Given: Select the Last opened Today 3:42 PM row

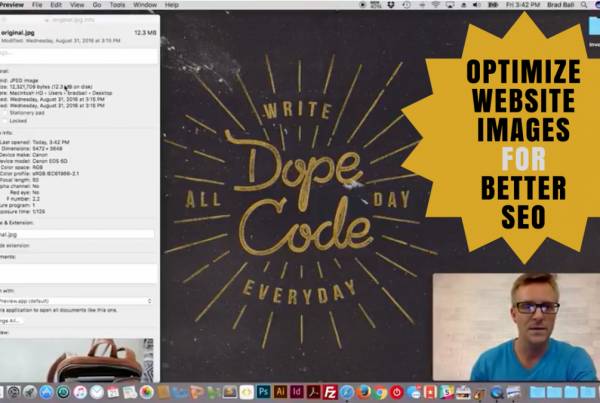Looking at the screenshot, I should click(x=34, y=142).
